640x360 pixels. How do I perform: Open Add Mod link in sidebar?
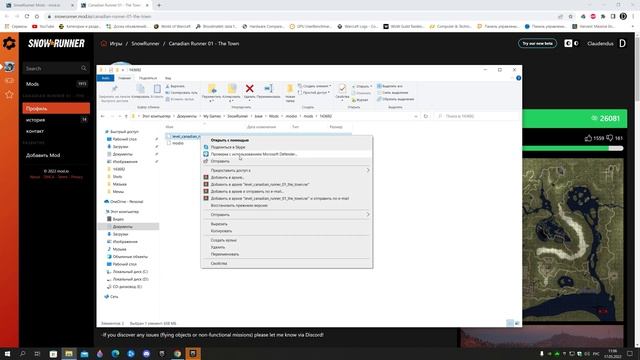pos(43,155)
